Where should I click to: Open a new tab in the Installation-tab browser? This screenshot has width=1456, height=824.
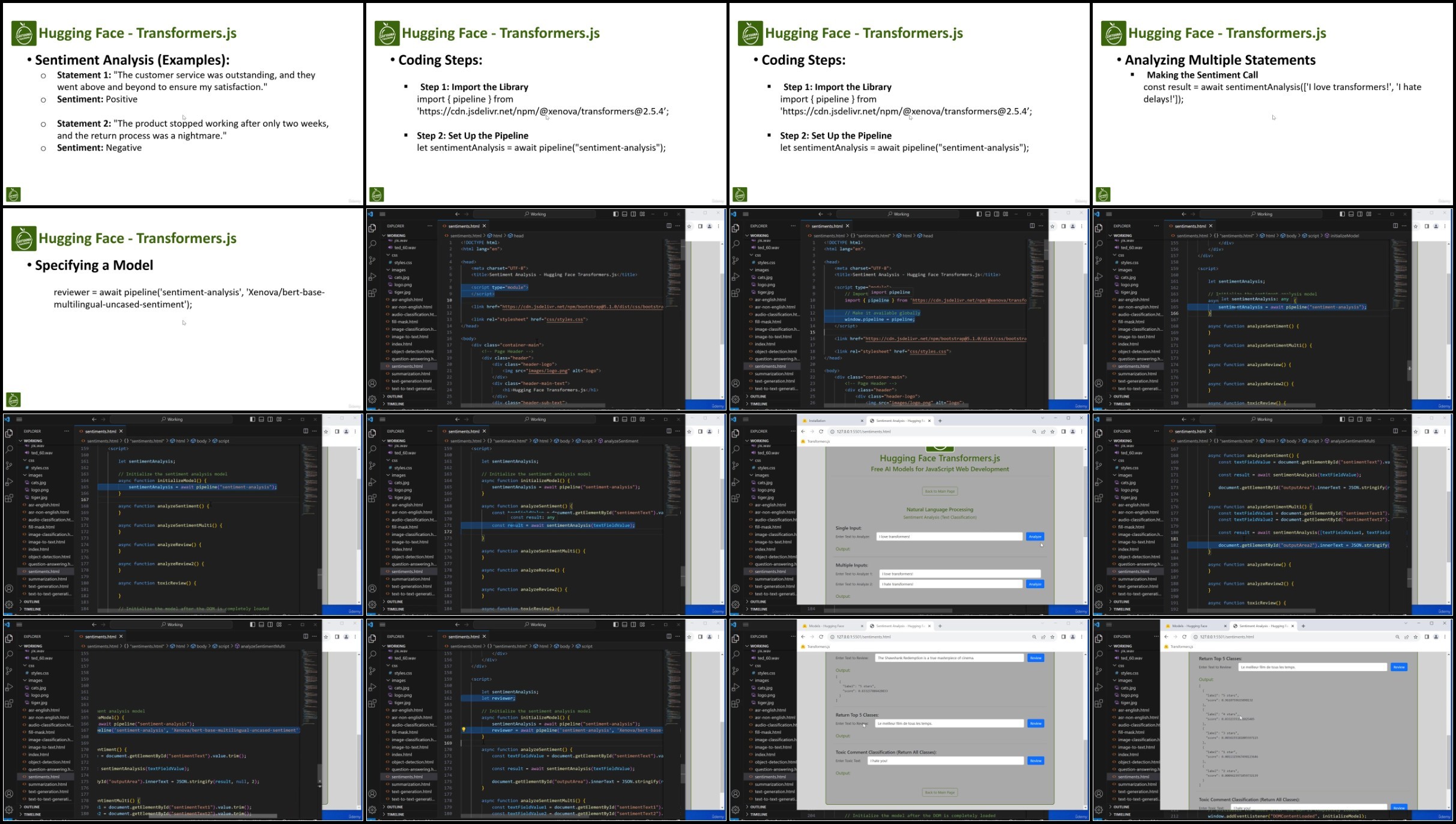[x=940, y=421]
